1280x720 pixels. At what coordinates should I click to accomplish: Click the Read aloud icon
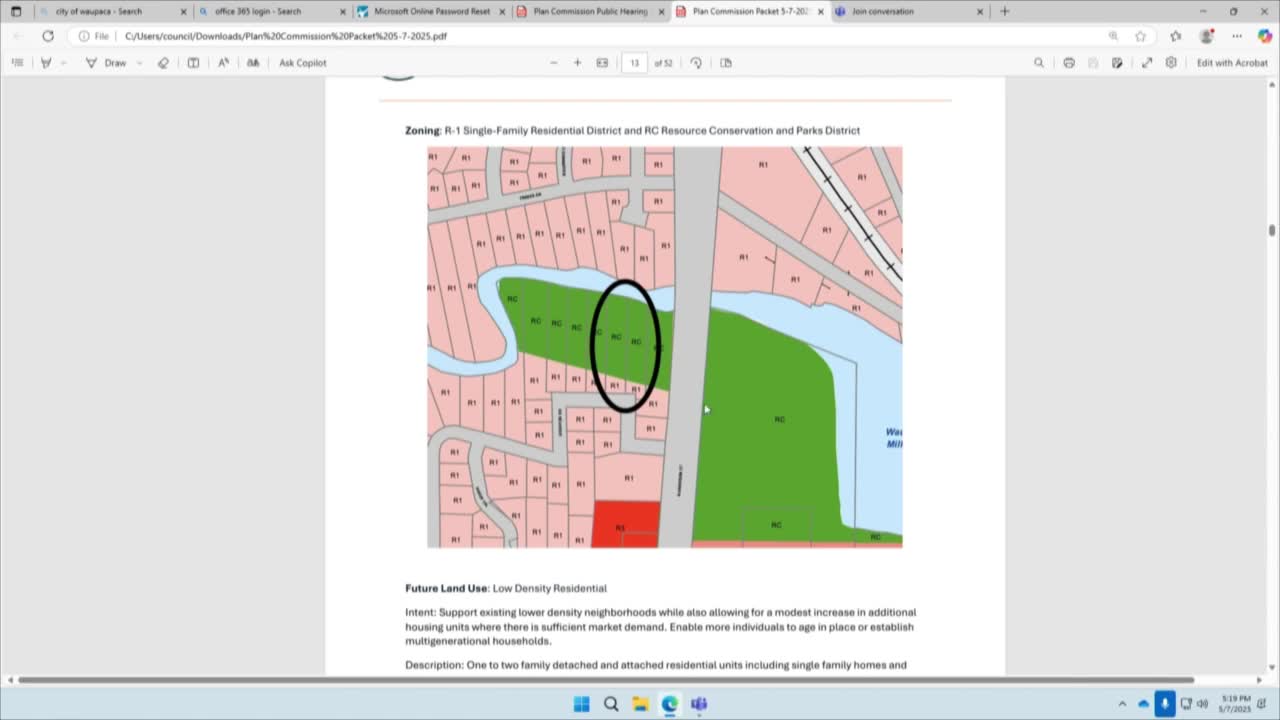[223, 63]
